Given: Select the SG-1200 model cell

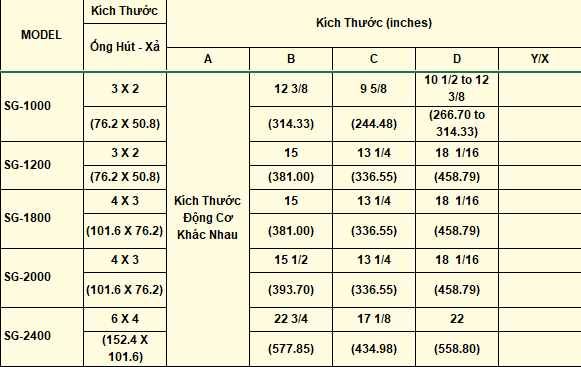Looking at the screenshot, I should tap(42, 165).
